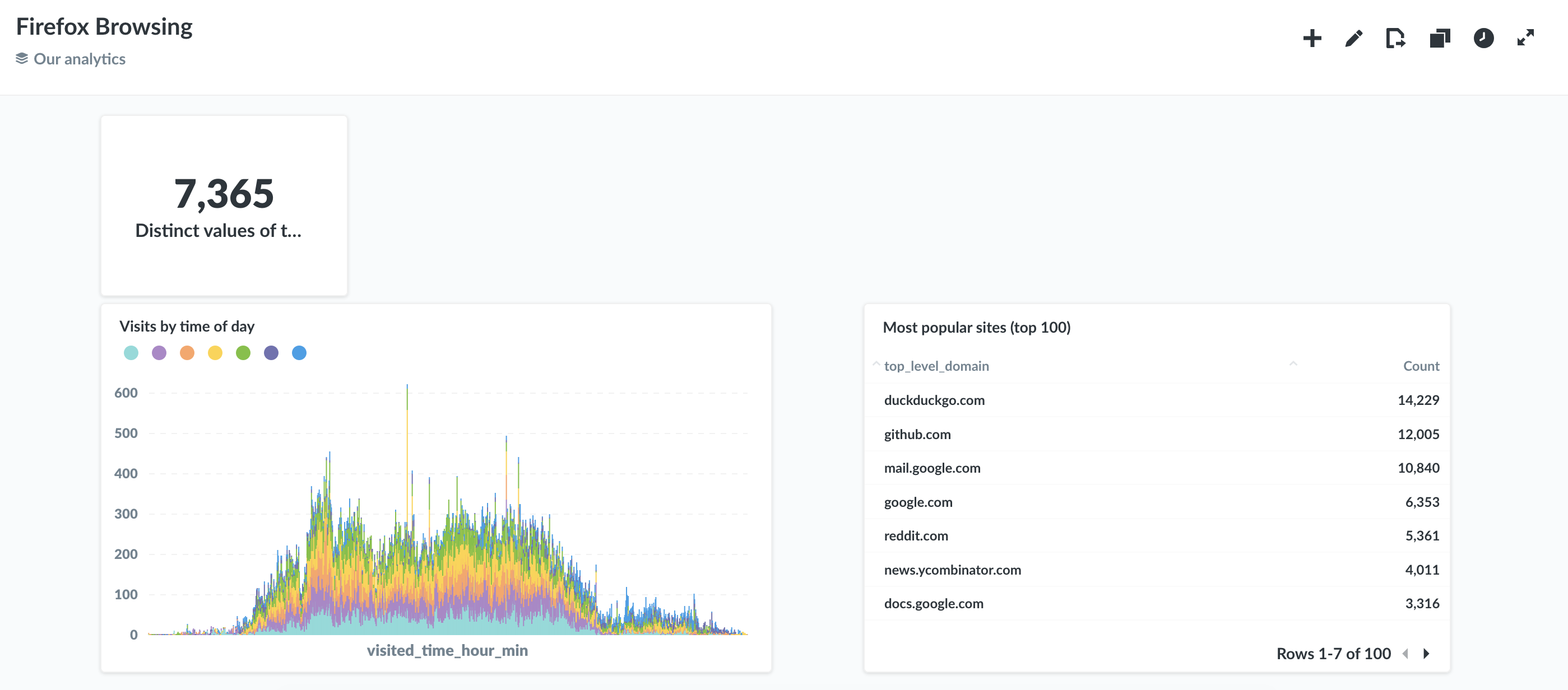Click the 4,011 count value
This screenshot has height=690, width=1568.
coord(1422,570)
